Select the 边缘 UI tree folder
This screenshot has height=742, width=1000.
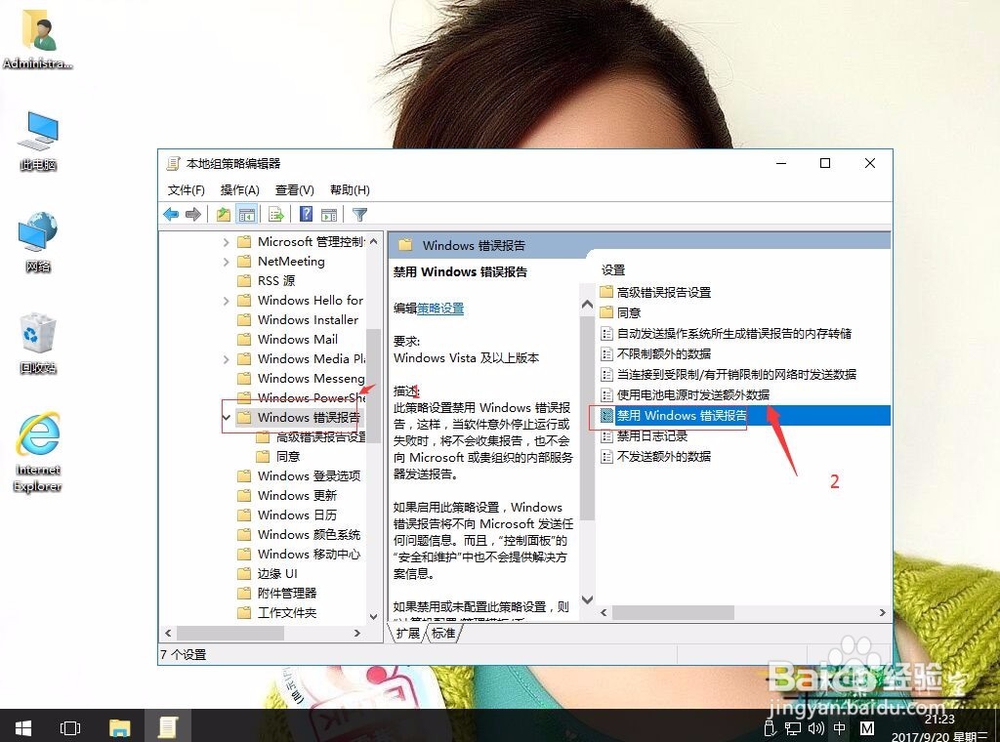(x=267, y=574)
